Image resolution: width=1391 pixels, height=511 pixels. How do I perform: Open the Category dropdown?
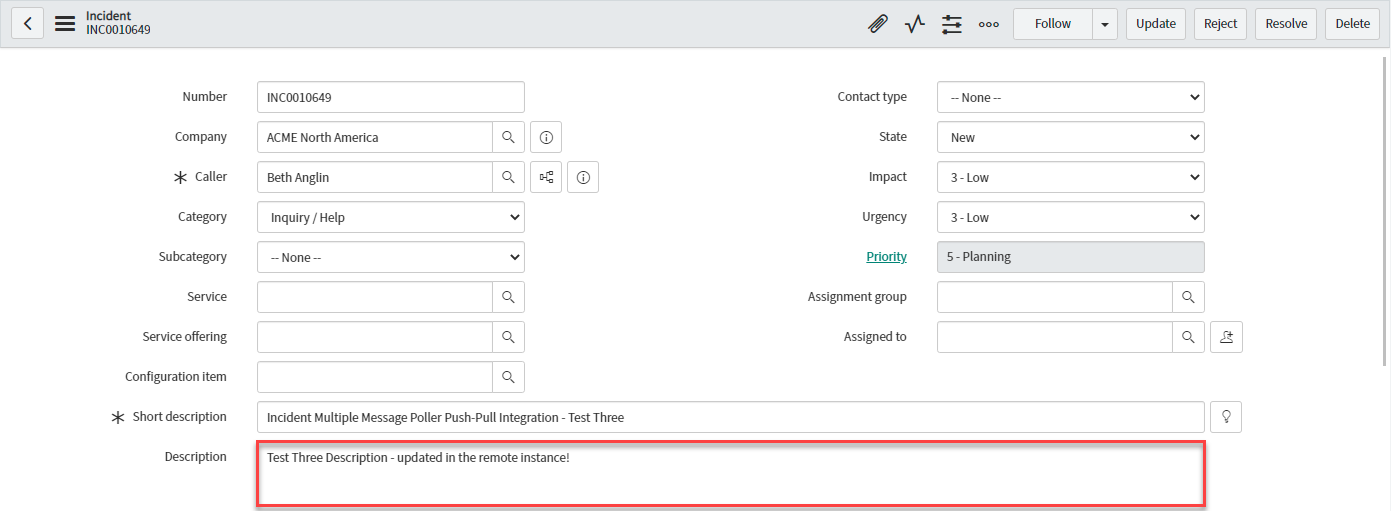(x=390, y=217)
